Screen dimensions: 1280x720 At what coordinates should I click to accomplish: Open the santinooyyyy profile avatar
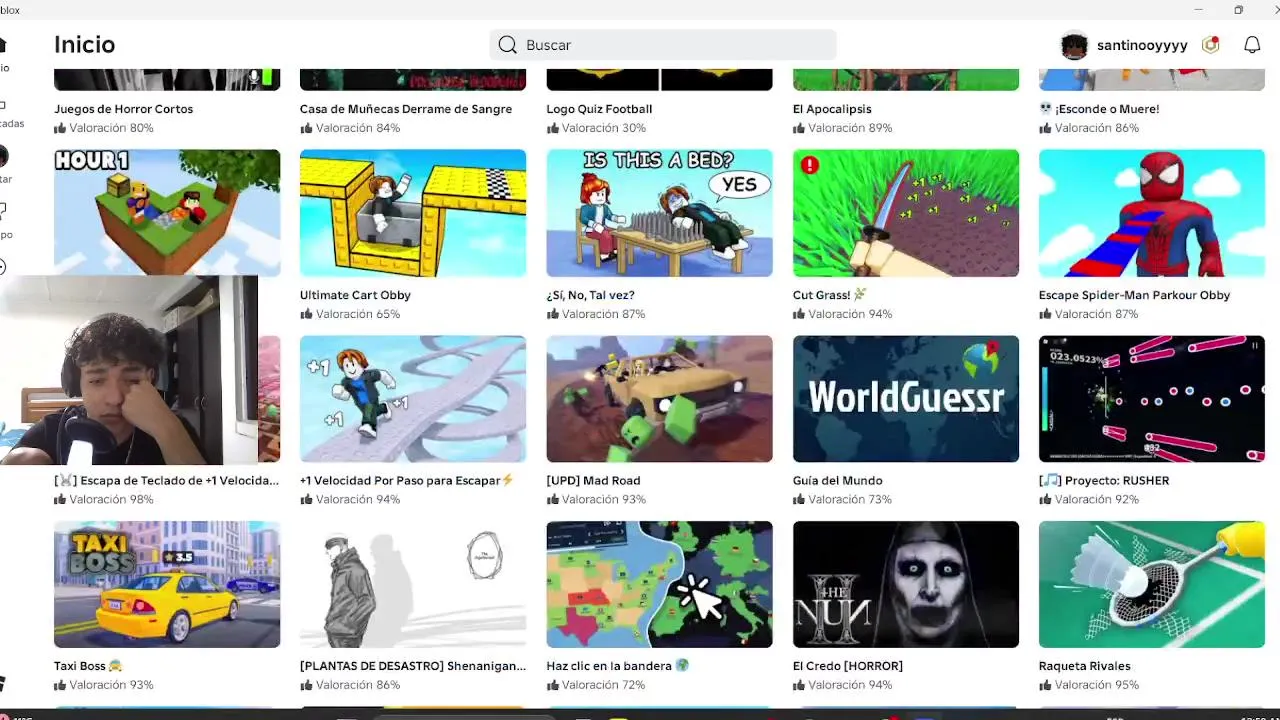[1074, 45]
